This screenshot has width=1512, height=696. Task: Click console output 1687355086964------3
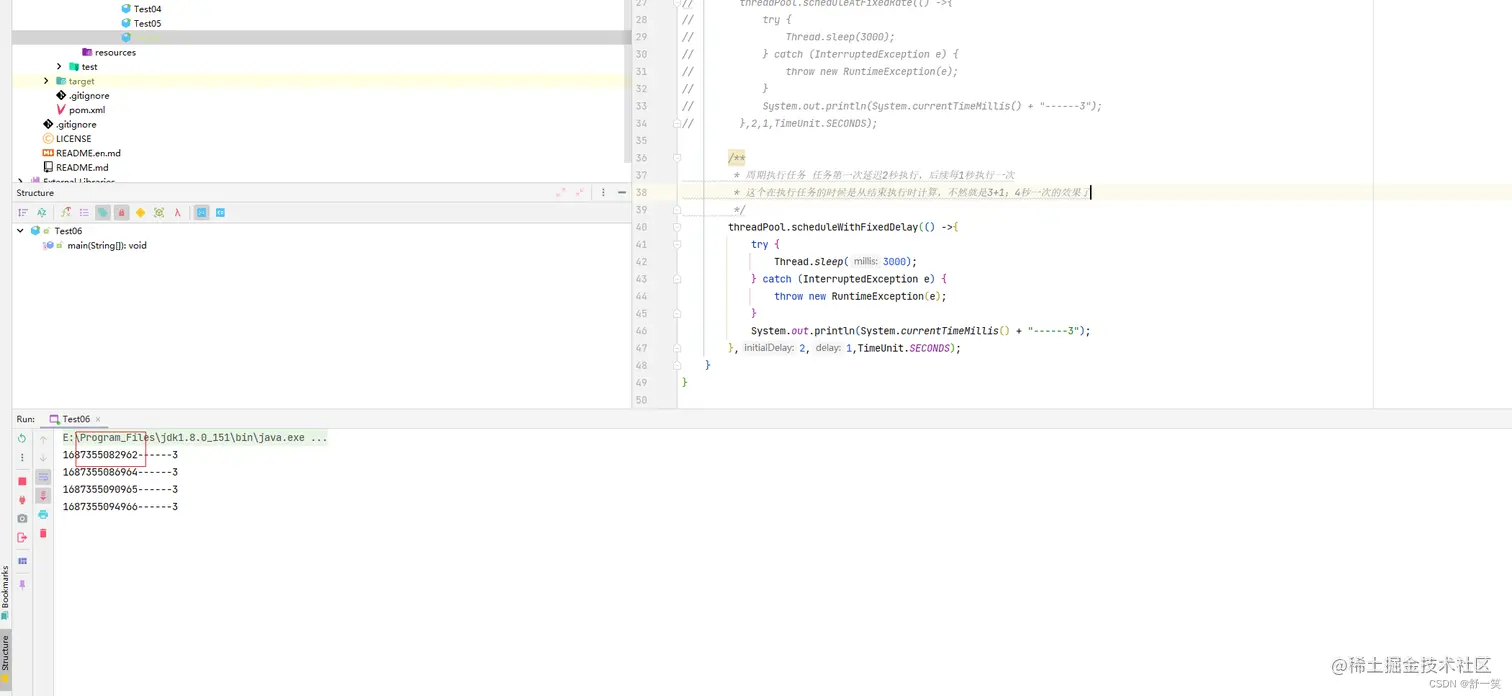click(x=120, y=472)
